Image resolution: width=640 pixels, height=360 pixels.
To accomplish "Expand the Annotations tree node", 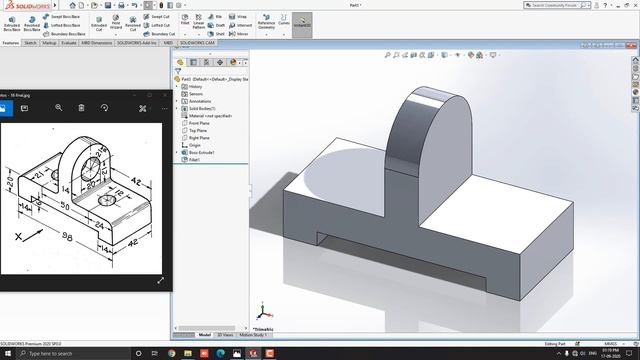I will [177, 101].
